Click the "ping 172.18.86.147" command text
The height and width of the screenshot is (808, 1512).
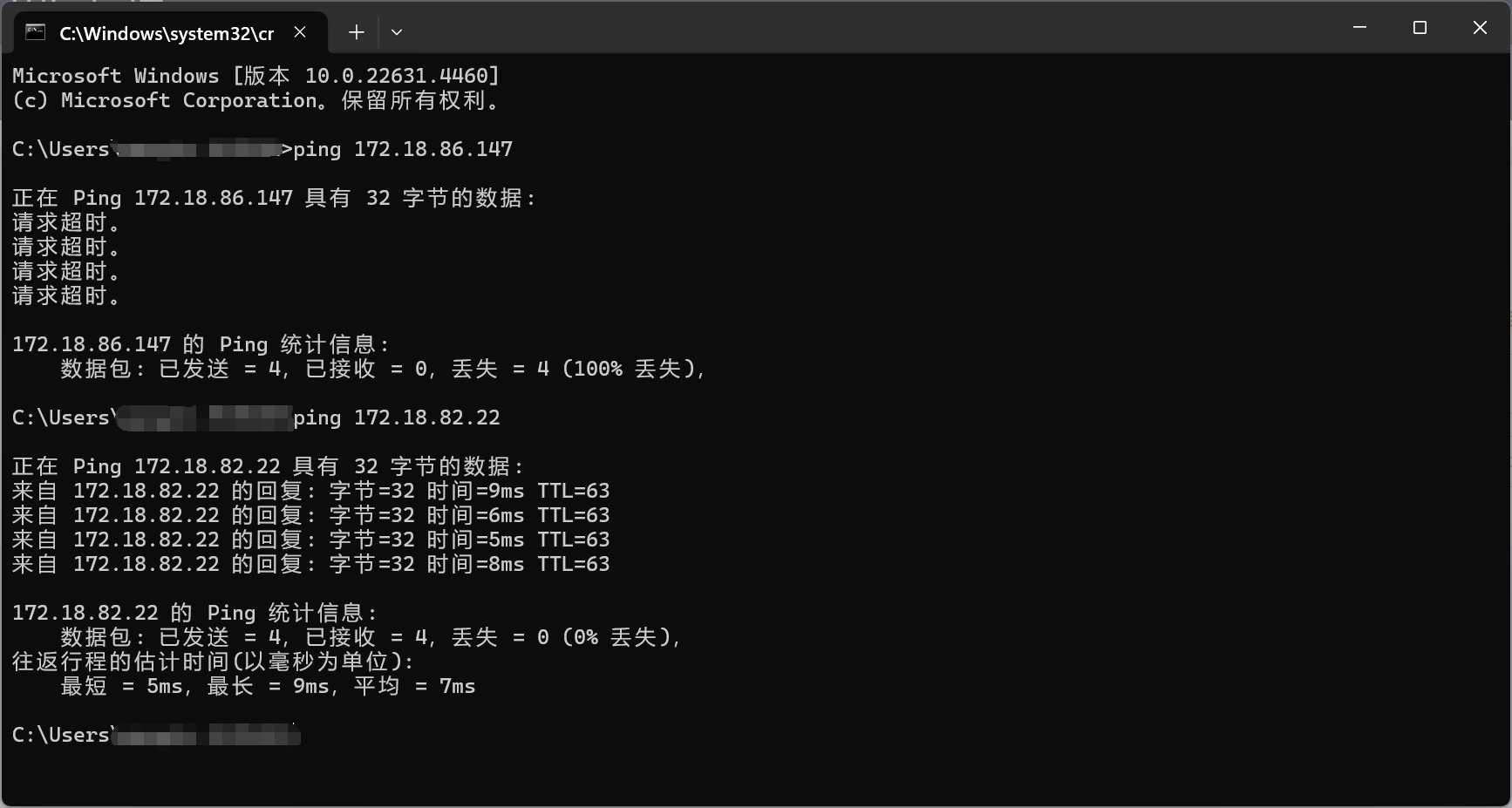pyautogui.click(x=403, y=149)
